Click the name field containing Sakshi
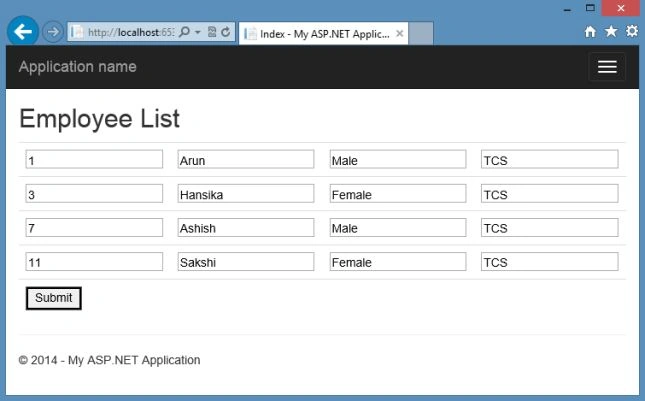Image resolution: width=645 pixels, height=401 pixels. click(x=246, y=262)
